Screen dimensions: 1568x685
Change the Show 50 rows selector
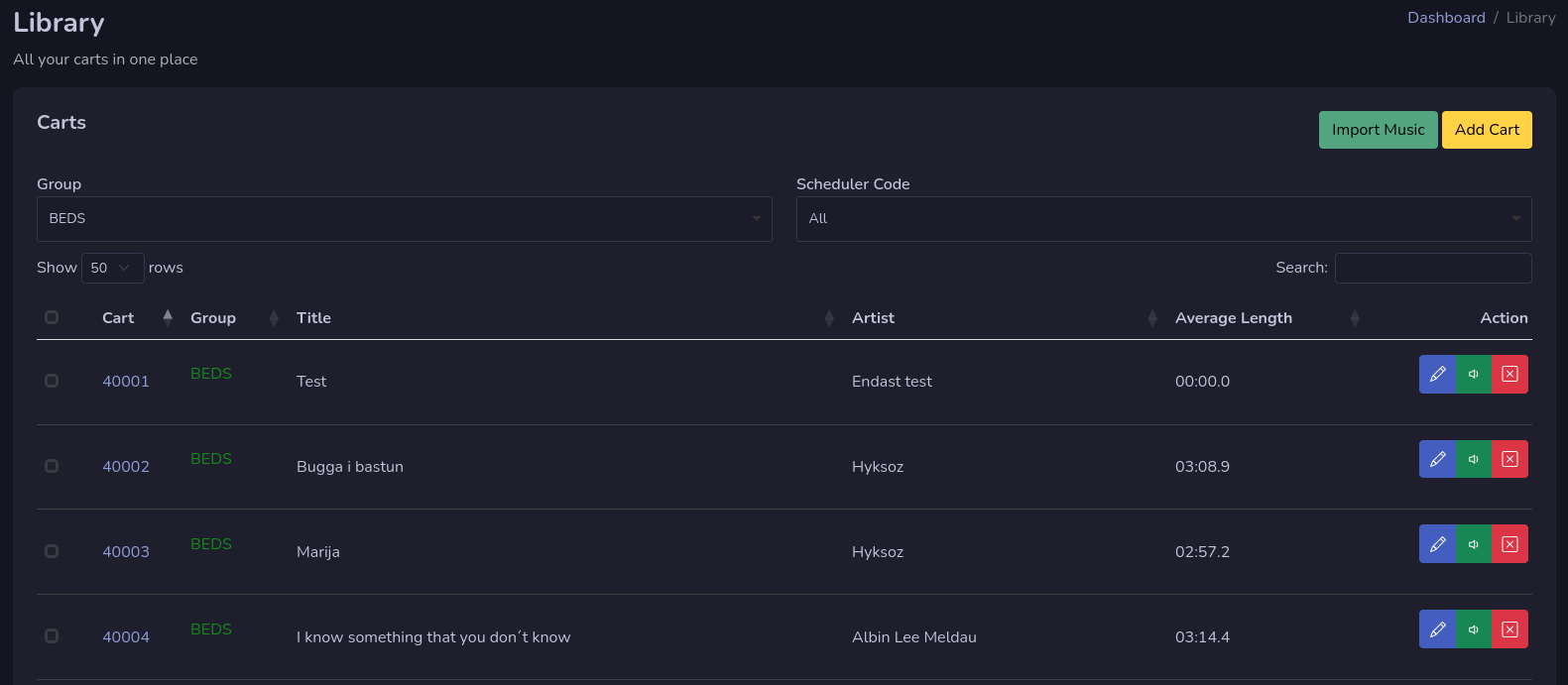click(112, 268)
